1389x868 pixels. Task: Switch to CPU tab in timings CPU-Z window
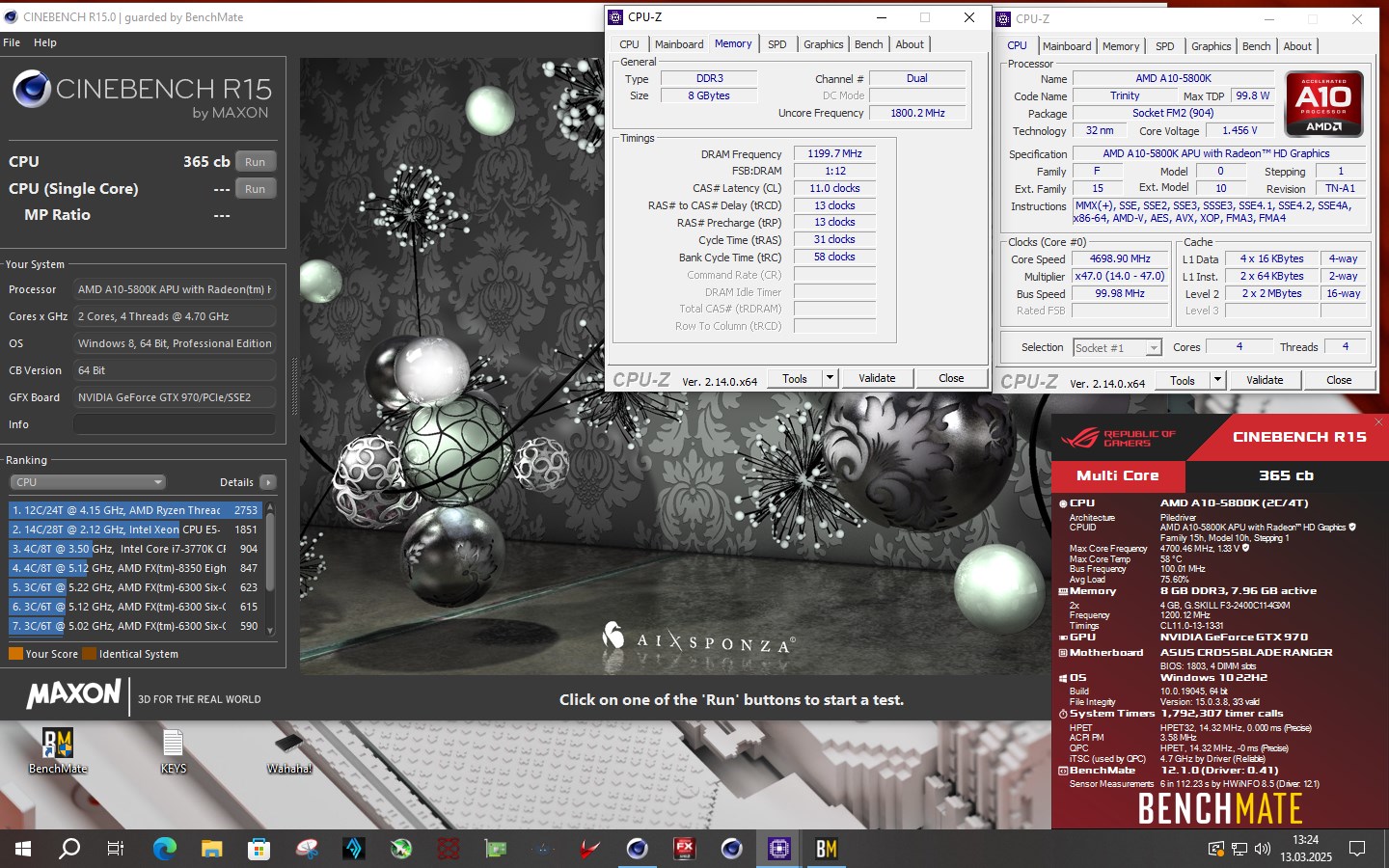click(629, 44)
